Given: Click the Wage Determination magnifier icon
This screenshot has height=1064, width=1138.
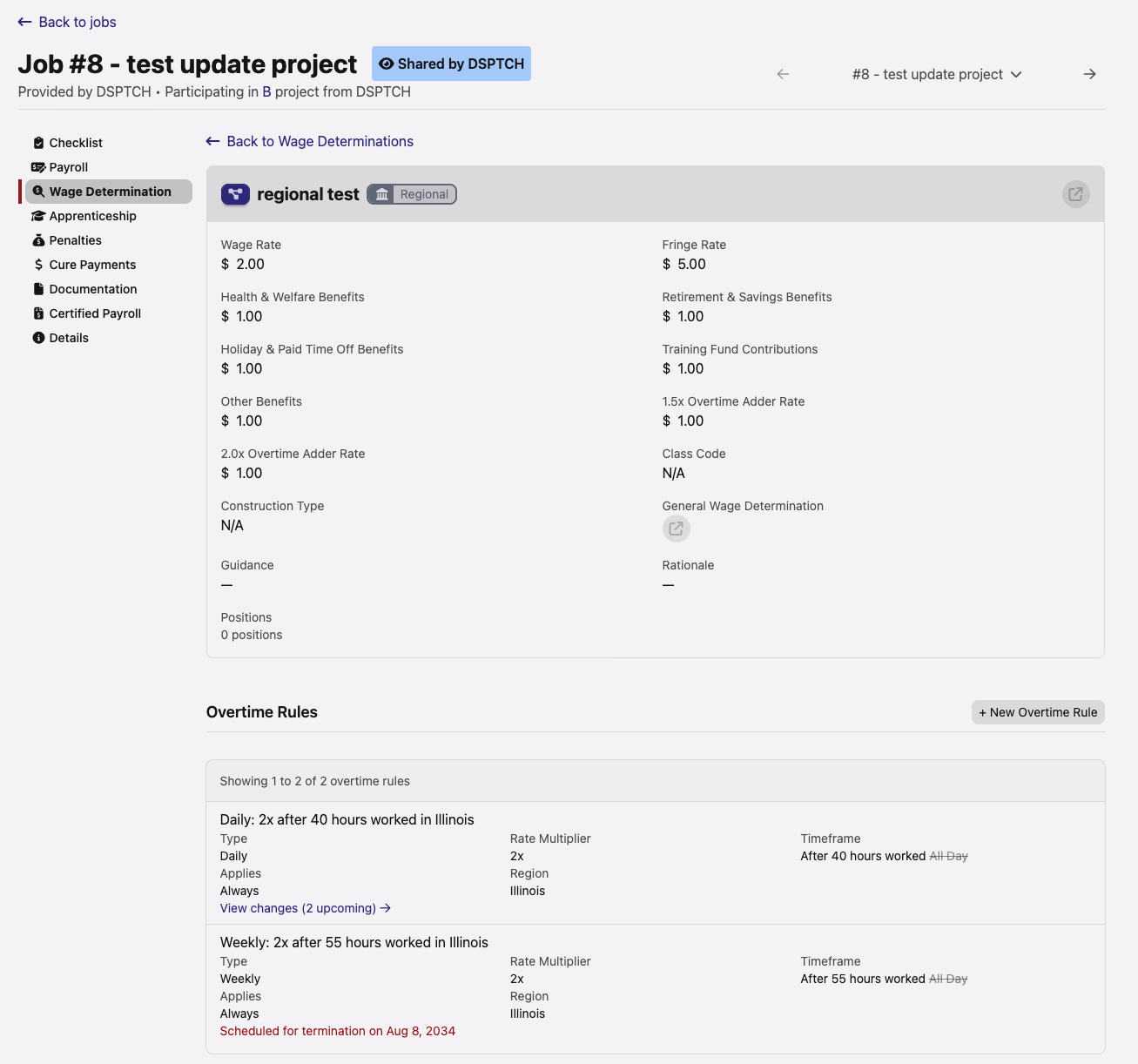Looking at the screenshot, I should point(38,192).
